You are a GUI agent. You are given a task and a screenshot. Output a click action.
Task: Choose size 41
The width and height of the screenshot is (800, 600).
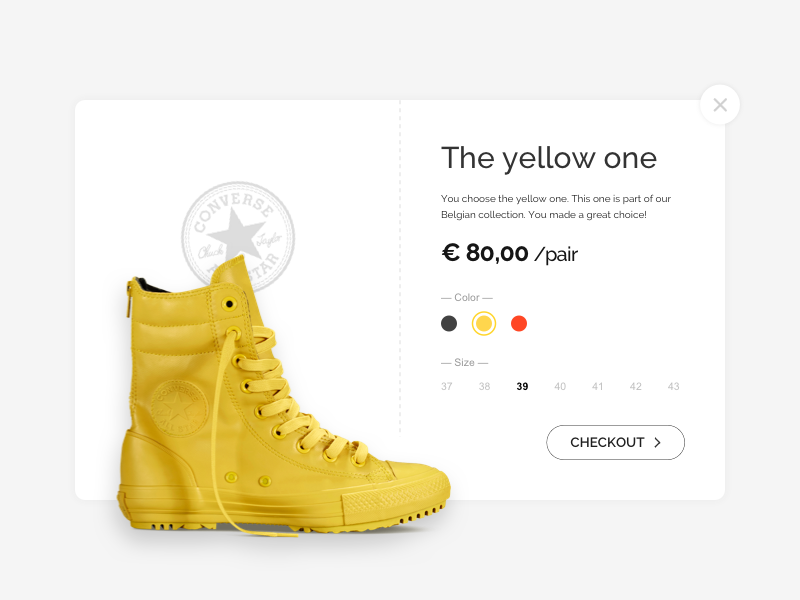point(597,386)
